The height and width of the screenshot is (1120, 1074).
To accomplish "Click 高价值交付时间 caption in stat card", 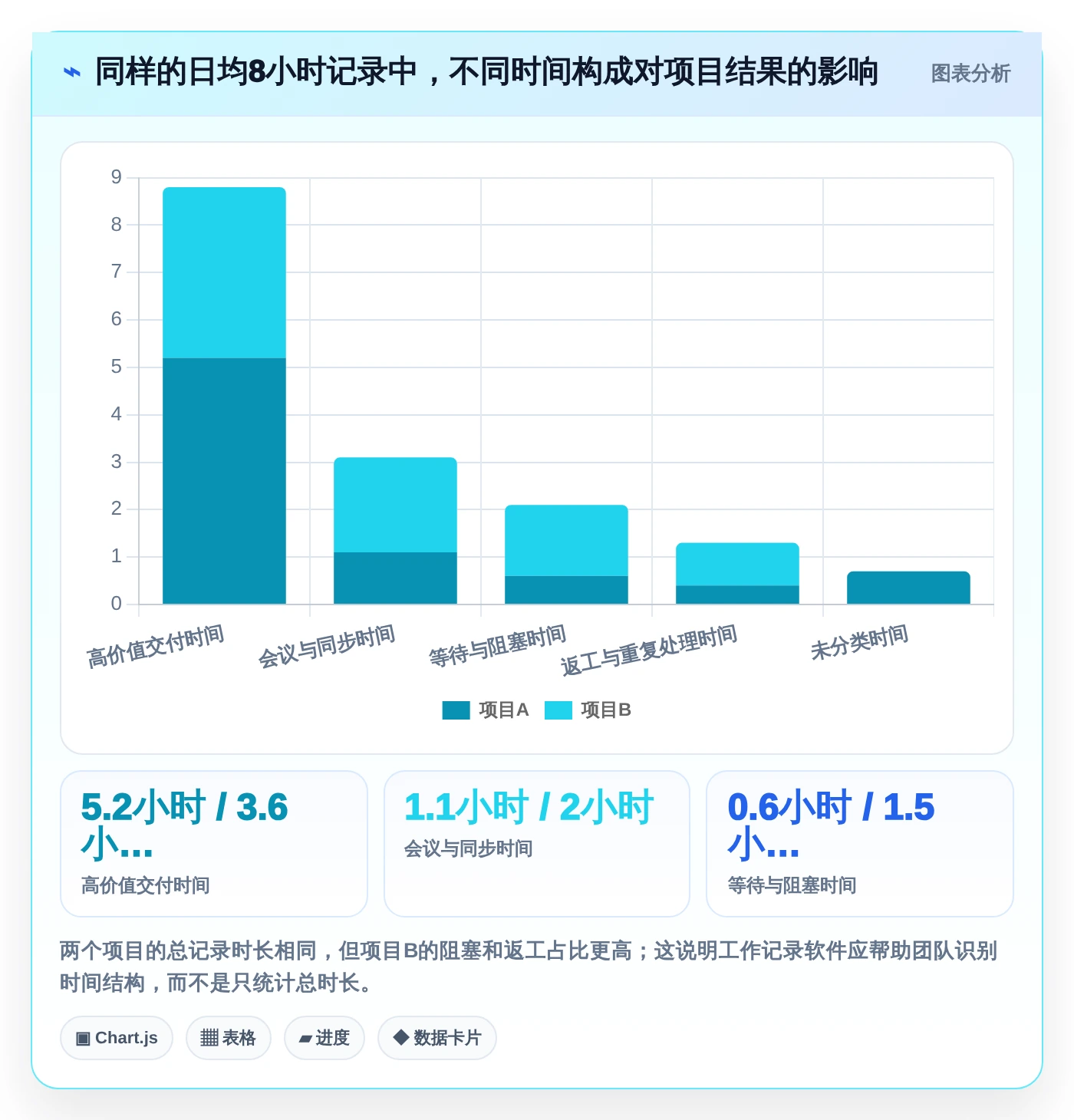I will [x=146, y=886].
